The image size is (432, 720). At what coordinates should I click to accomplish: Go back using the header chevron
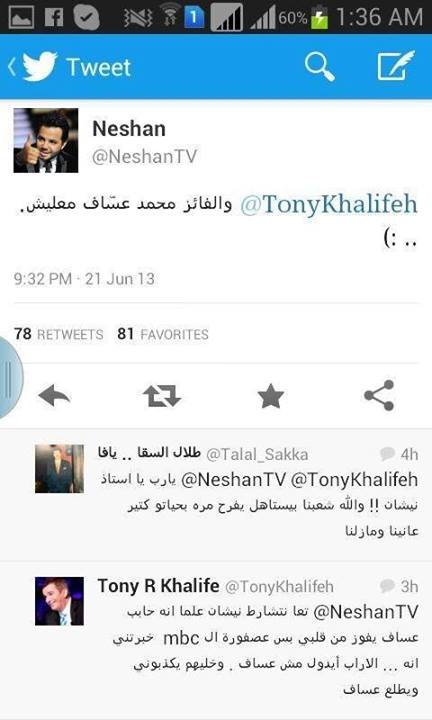[x=12, y=67]
